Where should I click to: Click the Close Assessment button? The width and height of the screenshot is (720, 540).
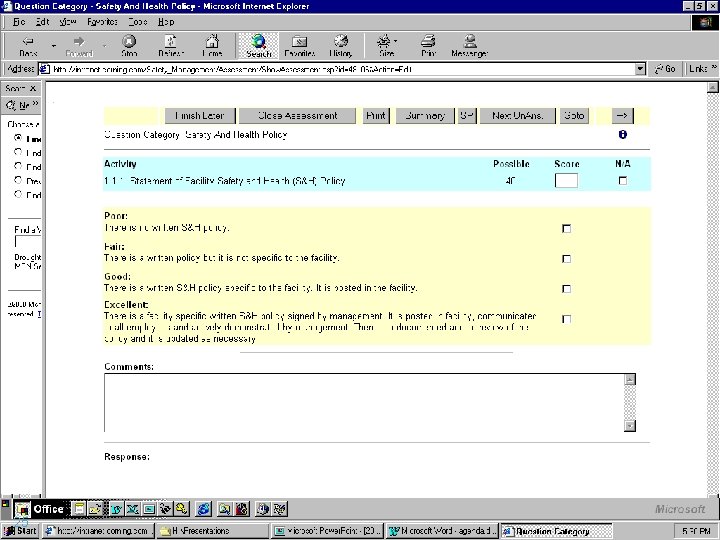click(x=297, y=116)
